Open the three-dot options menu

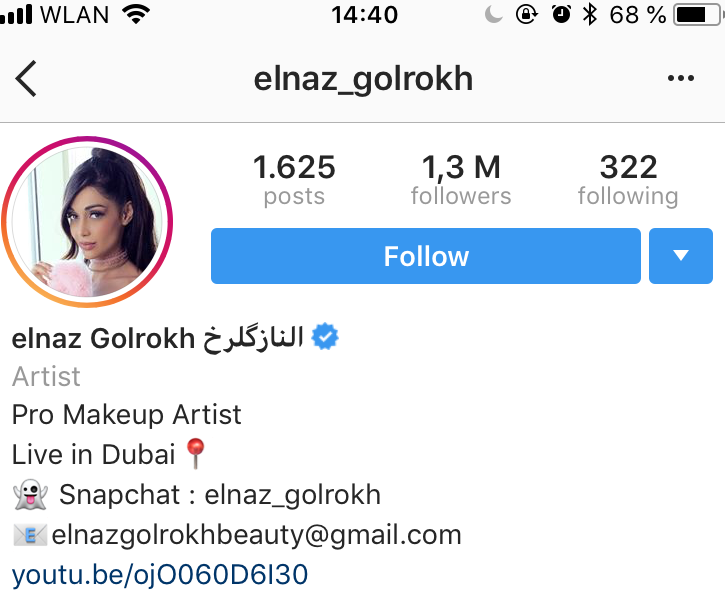pyautogui.click(x=681, y=78)
